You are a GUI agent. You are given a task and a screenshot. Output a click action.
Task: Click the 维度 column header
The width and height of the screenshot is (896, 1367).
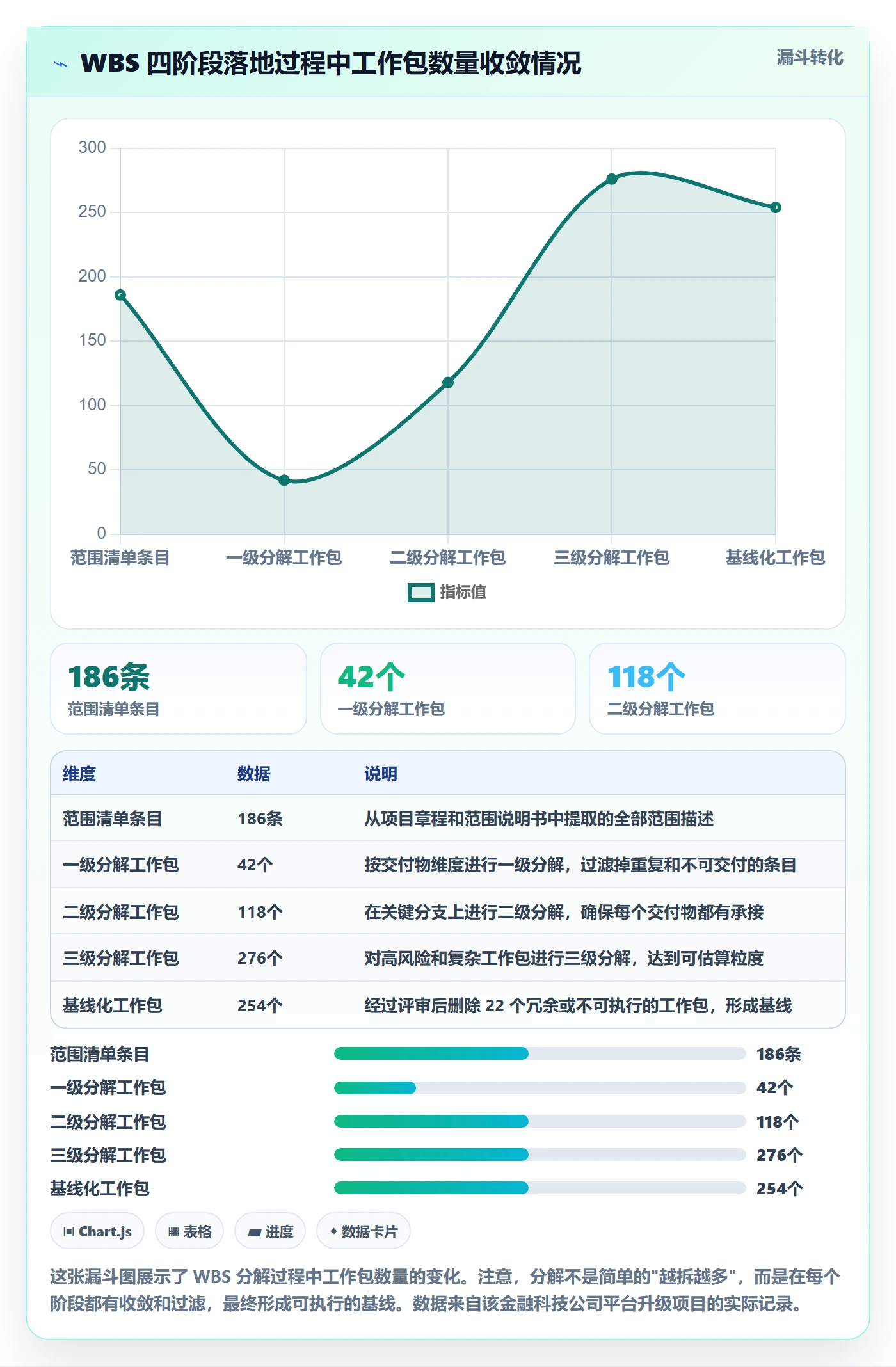(x=79, y=774)
